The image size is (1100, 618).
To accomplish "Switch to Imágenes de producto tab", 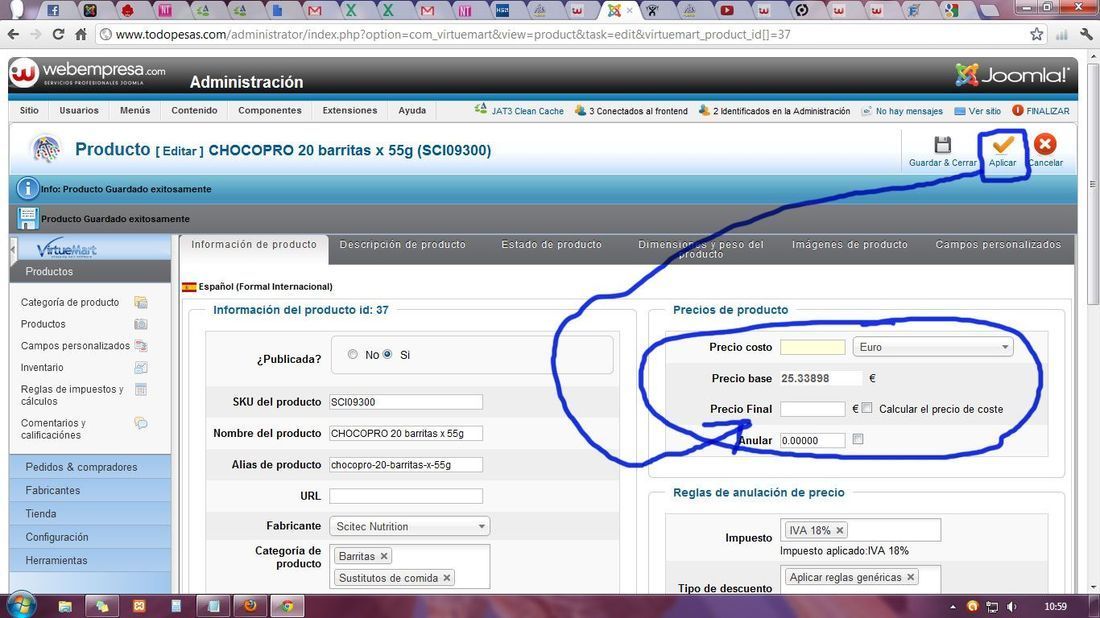I will tap(850, 245).
